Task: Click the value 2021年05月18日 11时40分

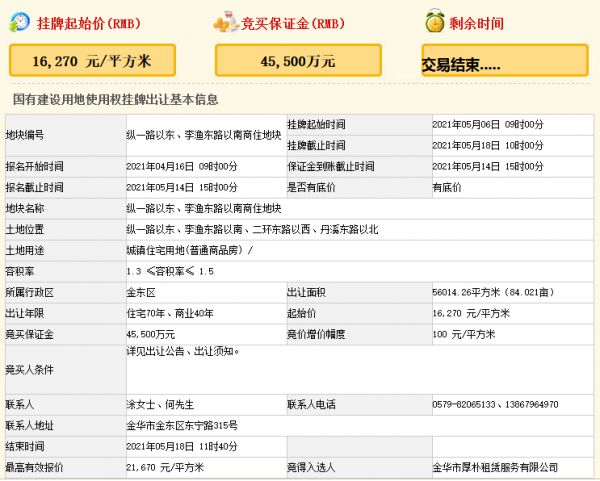Action: coord(182,447)
